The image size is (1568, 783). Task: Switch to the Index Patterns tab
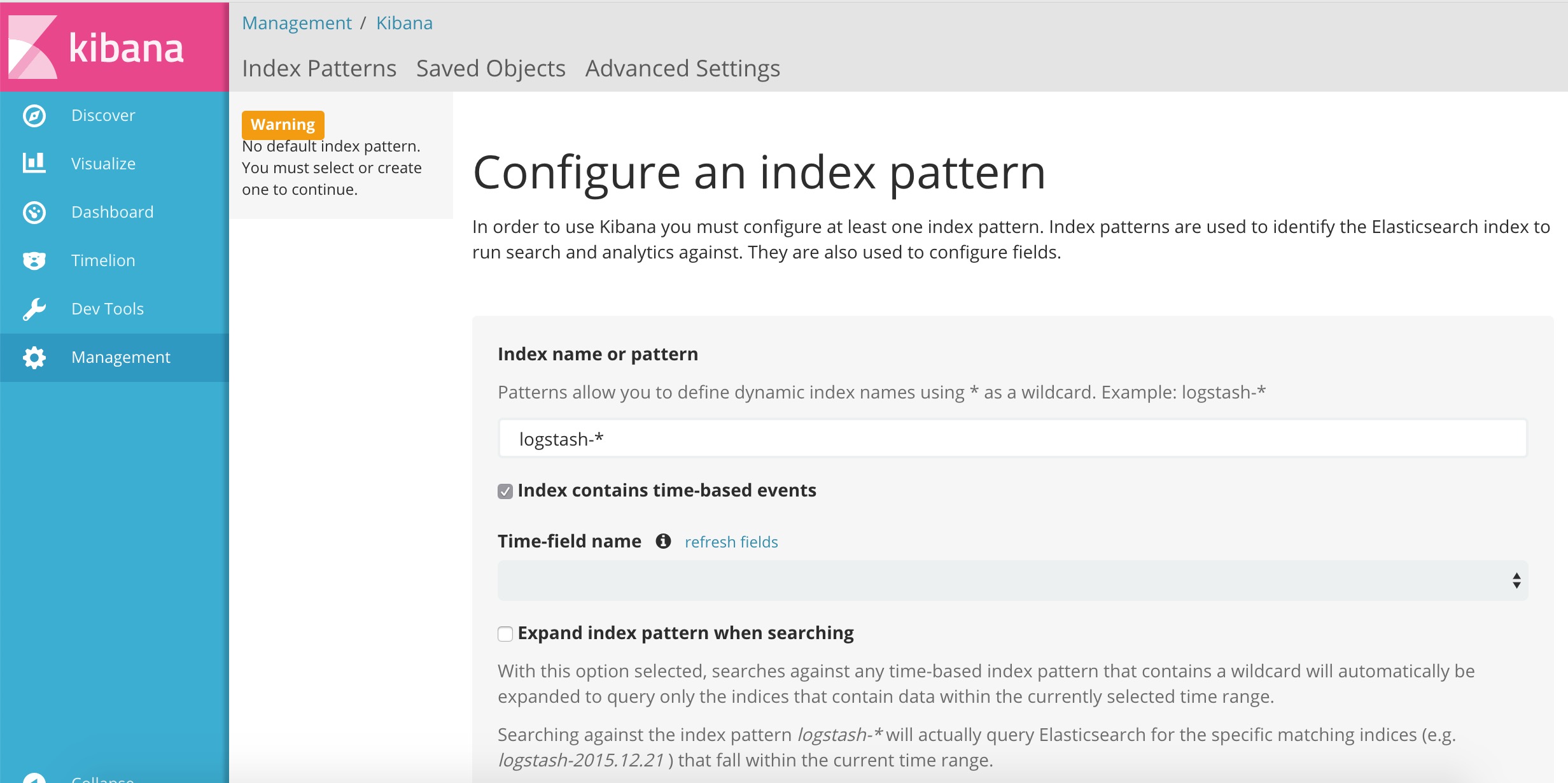[x=319, y=69]
